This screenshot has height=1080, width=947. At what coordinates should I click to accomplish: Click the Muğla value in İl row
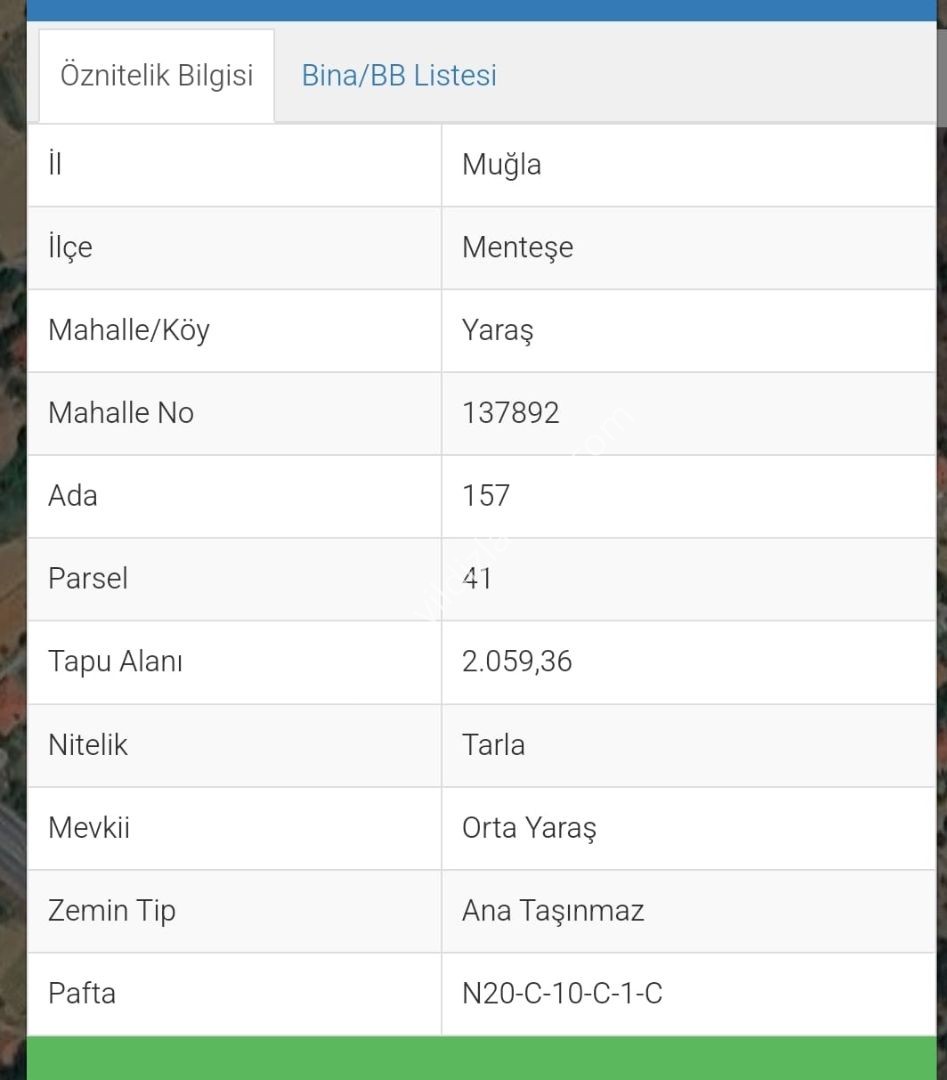pyautogui.click(x=501, y=165)
